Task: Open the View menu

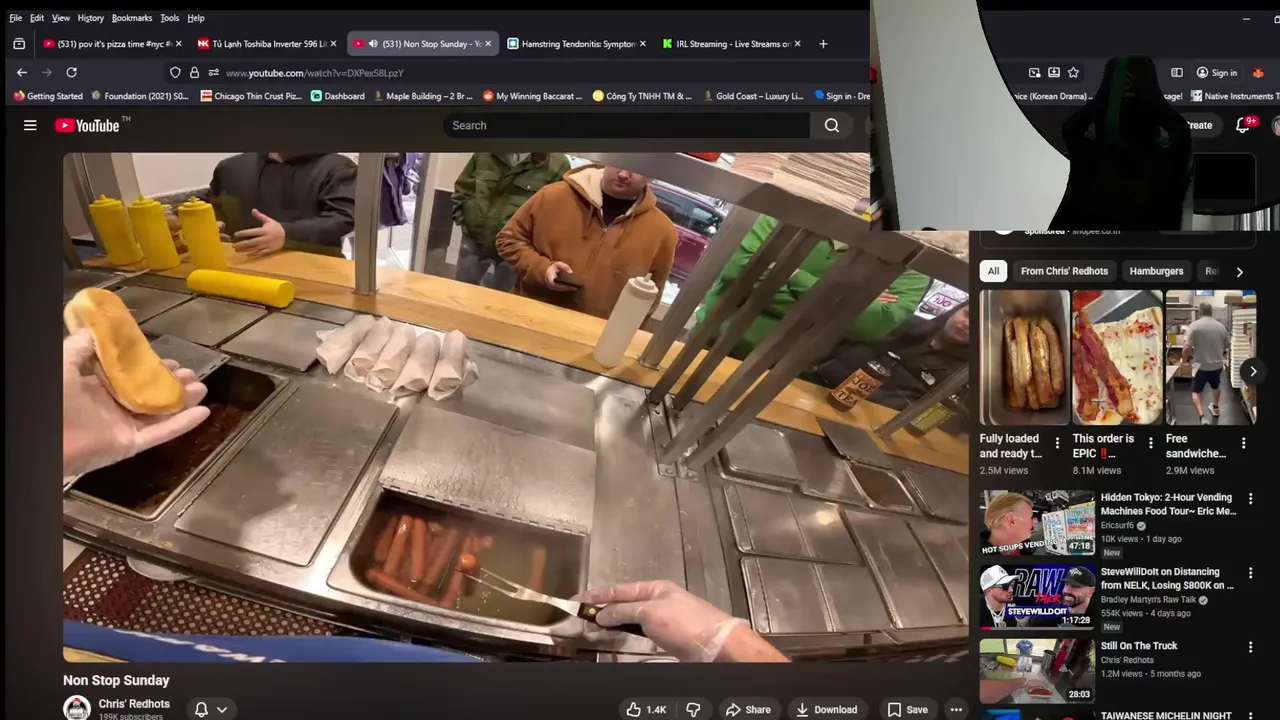Action: 61,18
